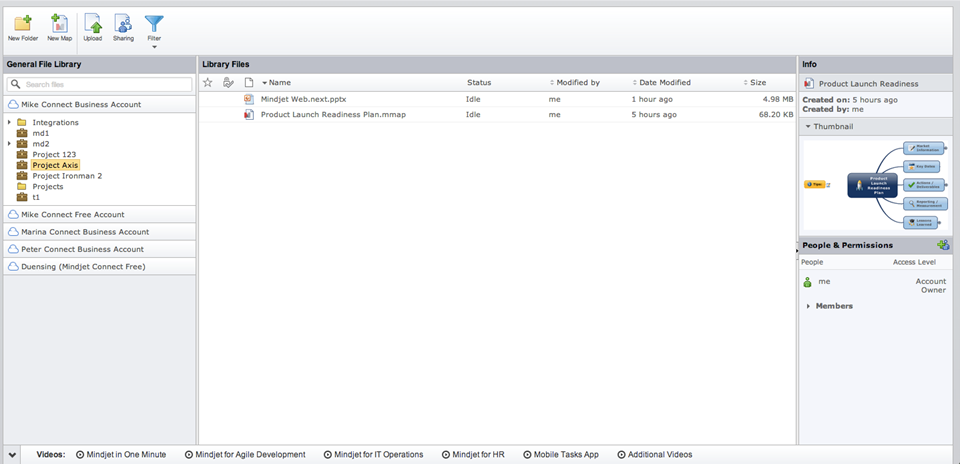Screen dimensions: 960x464
Task: Select the Project Ironman 2 folder
Action: pos(67,176)
